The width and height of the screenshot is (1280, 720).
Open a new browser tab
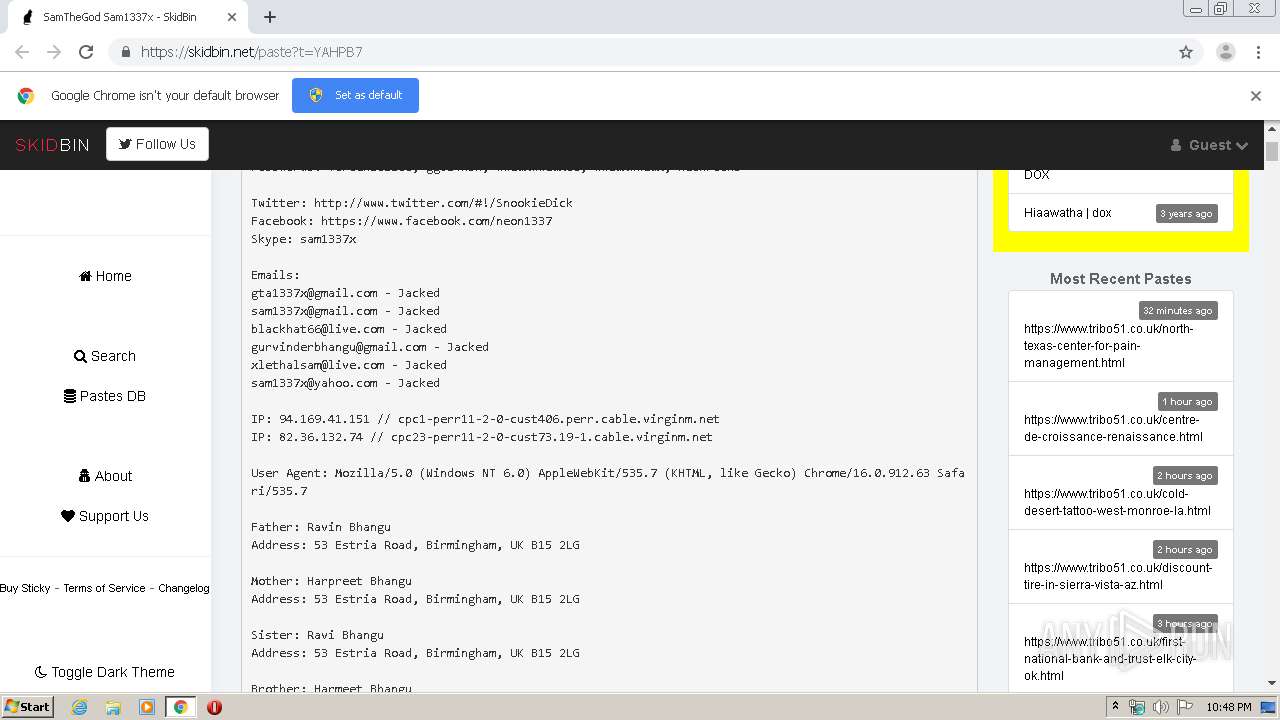pos(270,17)
